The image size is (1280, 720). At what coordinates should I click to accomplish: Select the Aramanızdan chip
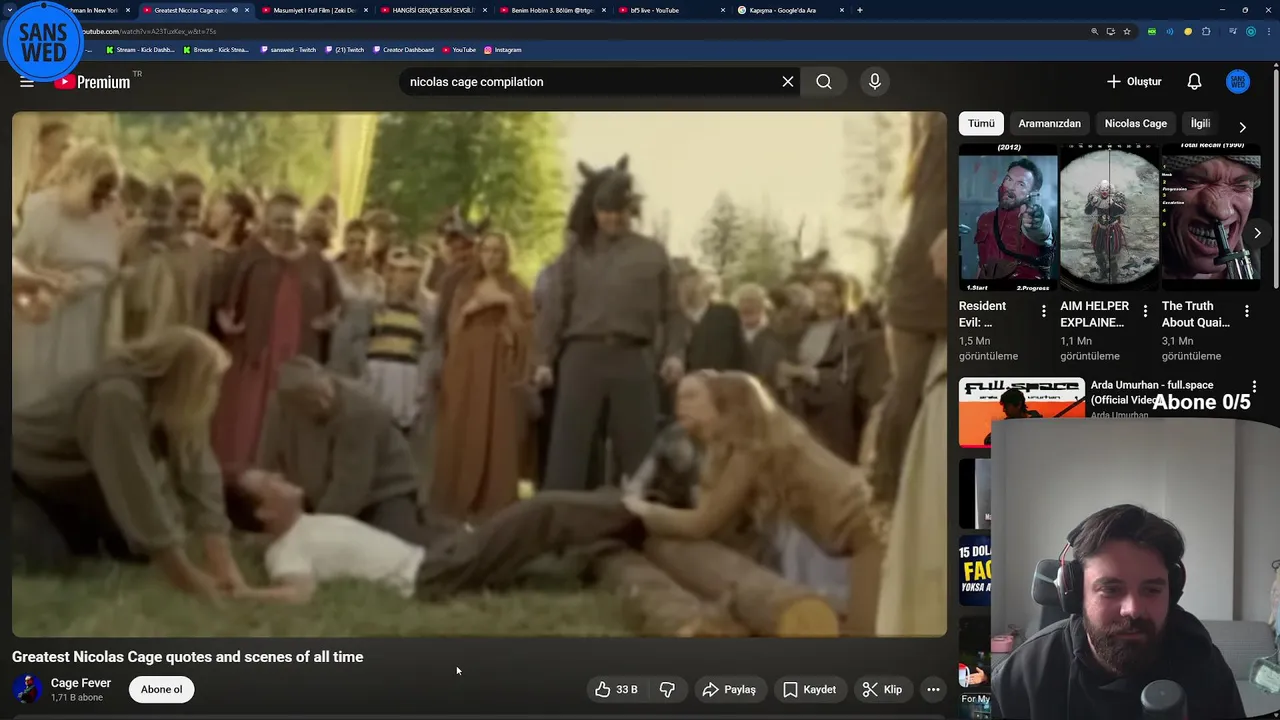coord(1049,123)
